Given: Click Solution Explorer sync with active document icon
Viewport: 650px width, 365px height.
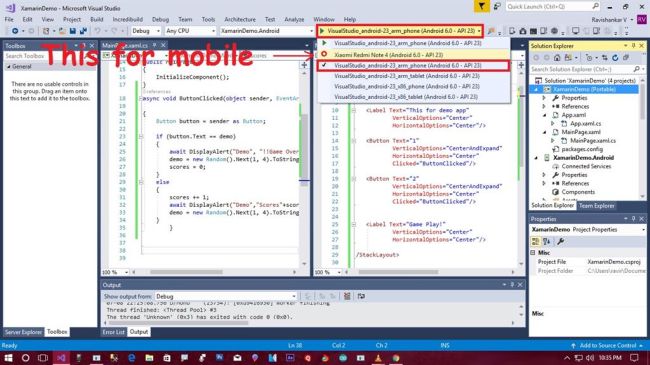Looking at the screenshot, I should point(605,58).
